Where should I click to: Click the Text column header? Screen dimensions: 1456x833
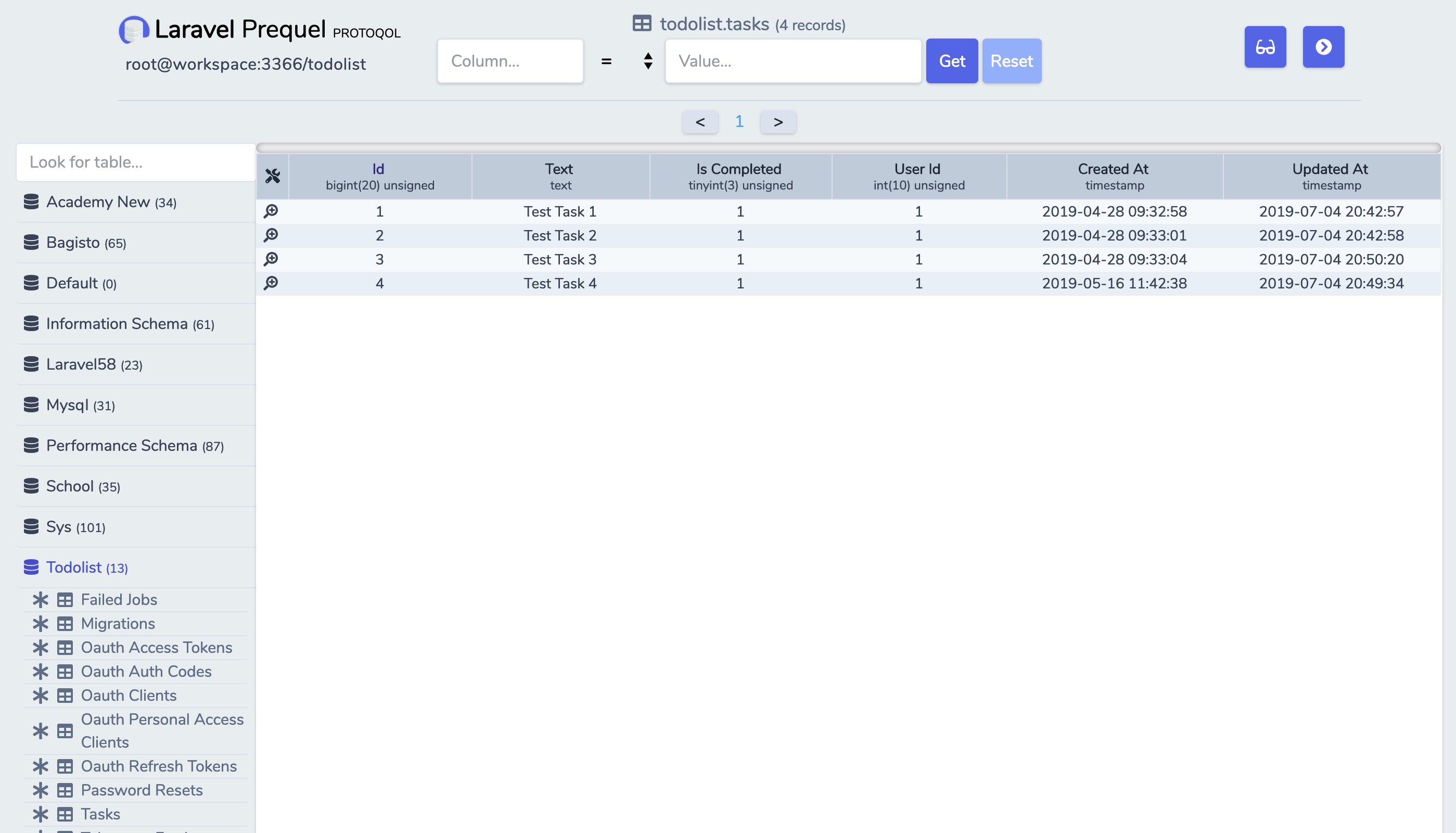tap(560, 176)
